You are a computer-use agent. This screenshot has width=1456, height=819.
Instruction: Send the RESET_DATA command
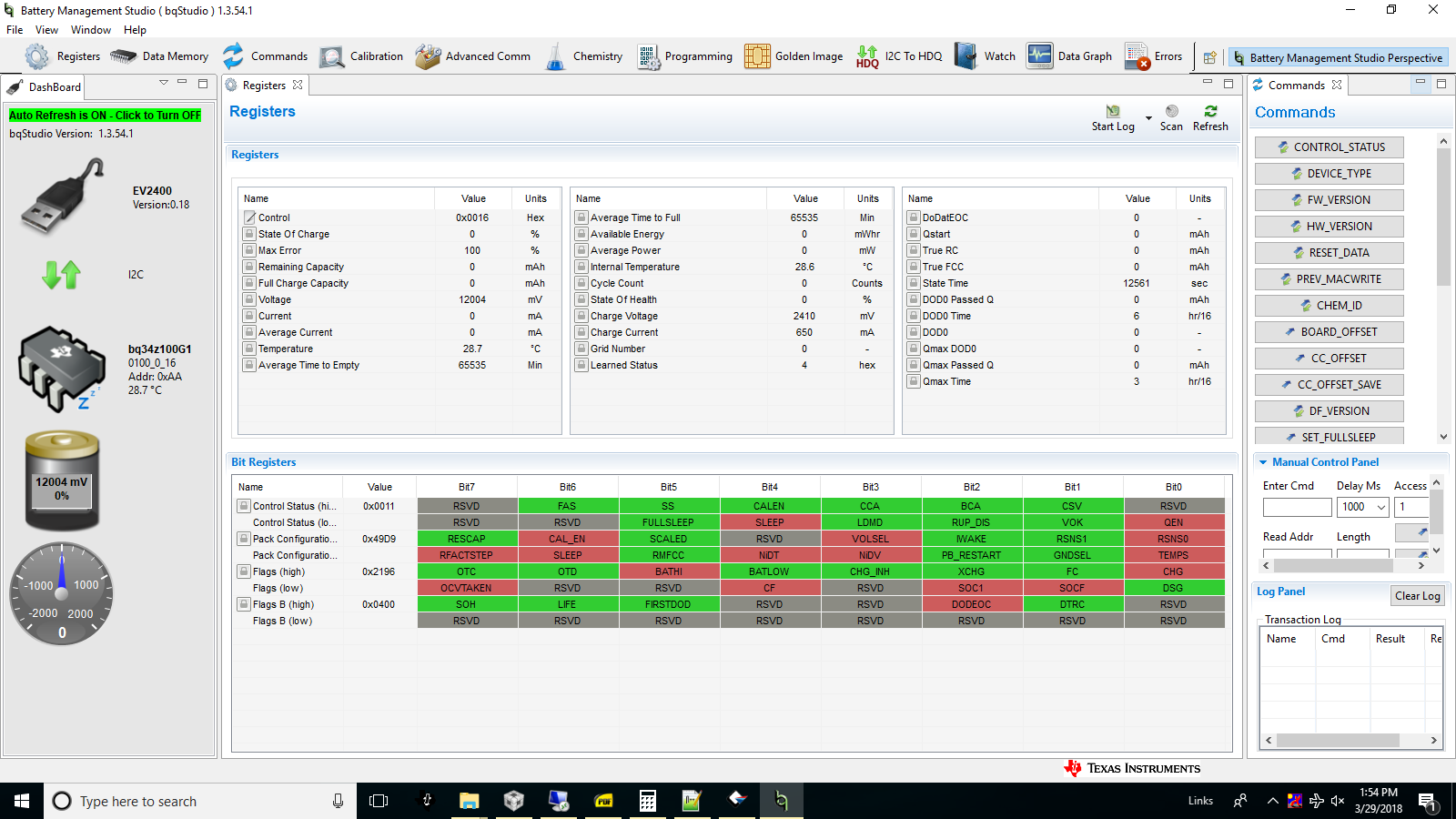1330,253
